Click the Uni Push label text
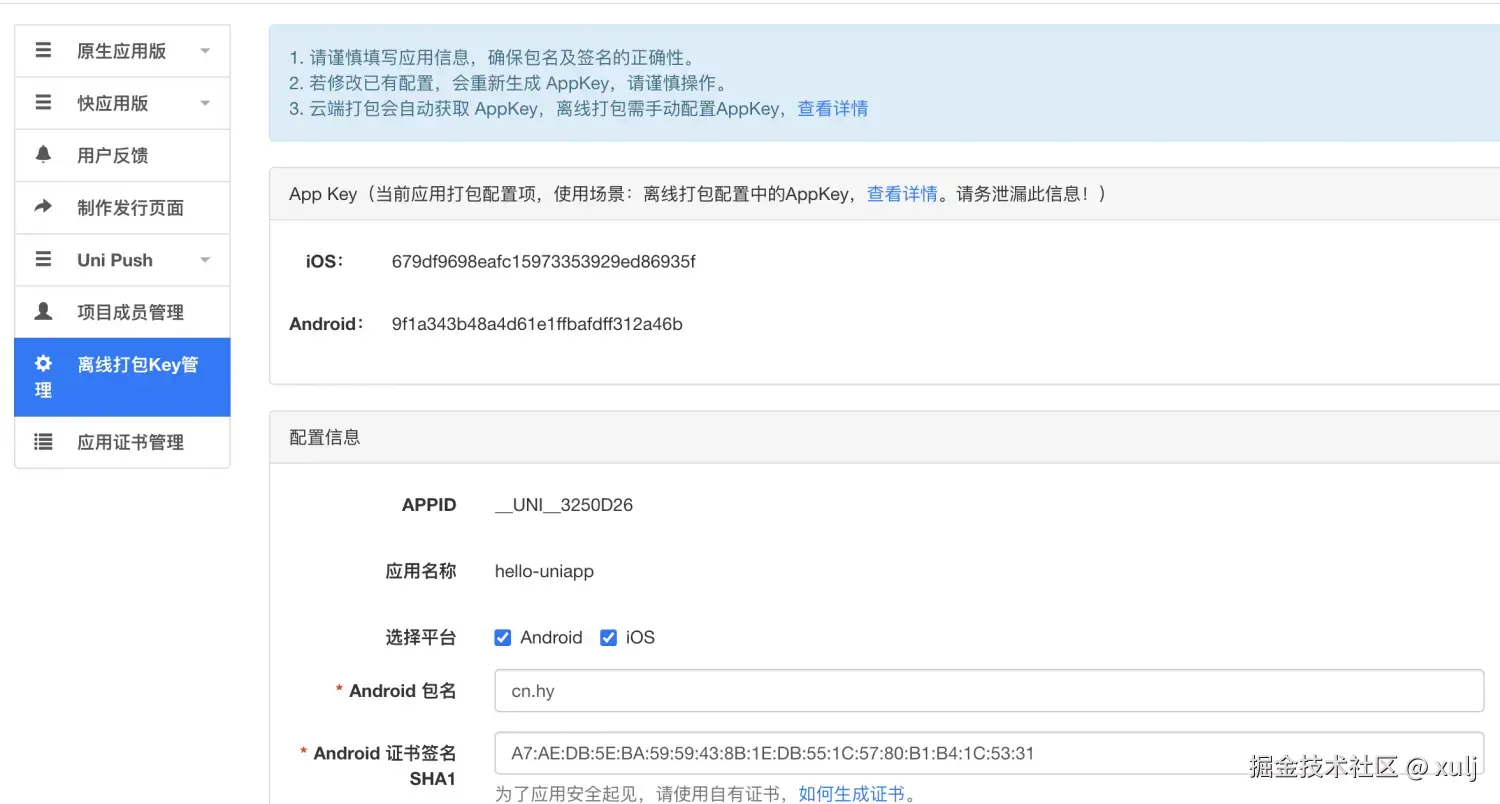 tap(115, 260)
